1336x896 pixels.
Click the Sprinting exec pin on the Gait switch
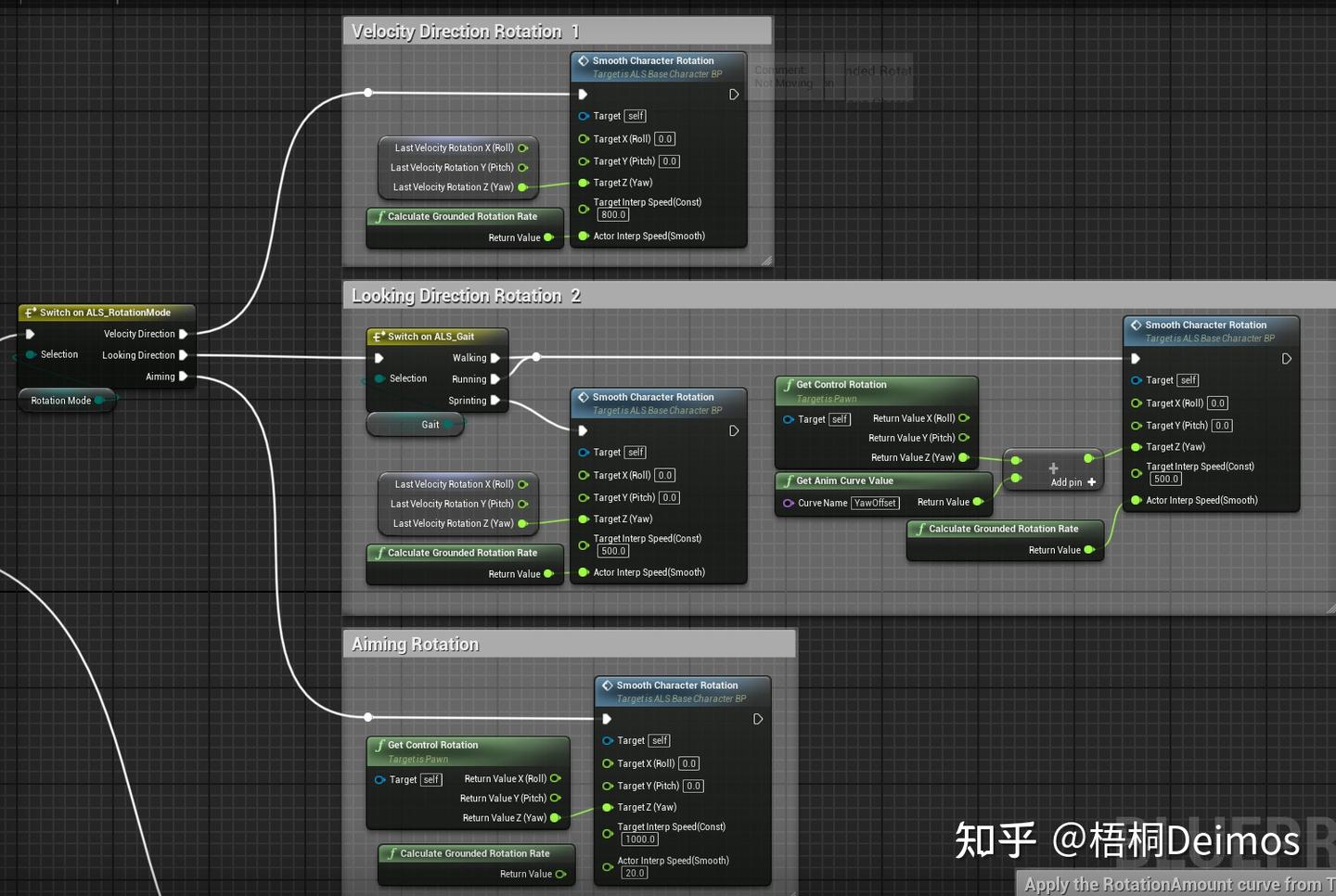[496, 400]
